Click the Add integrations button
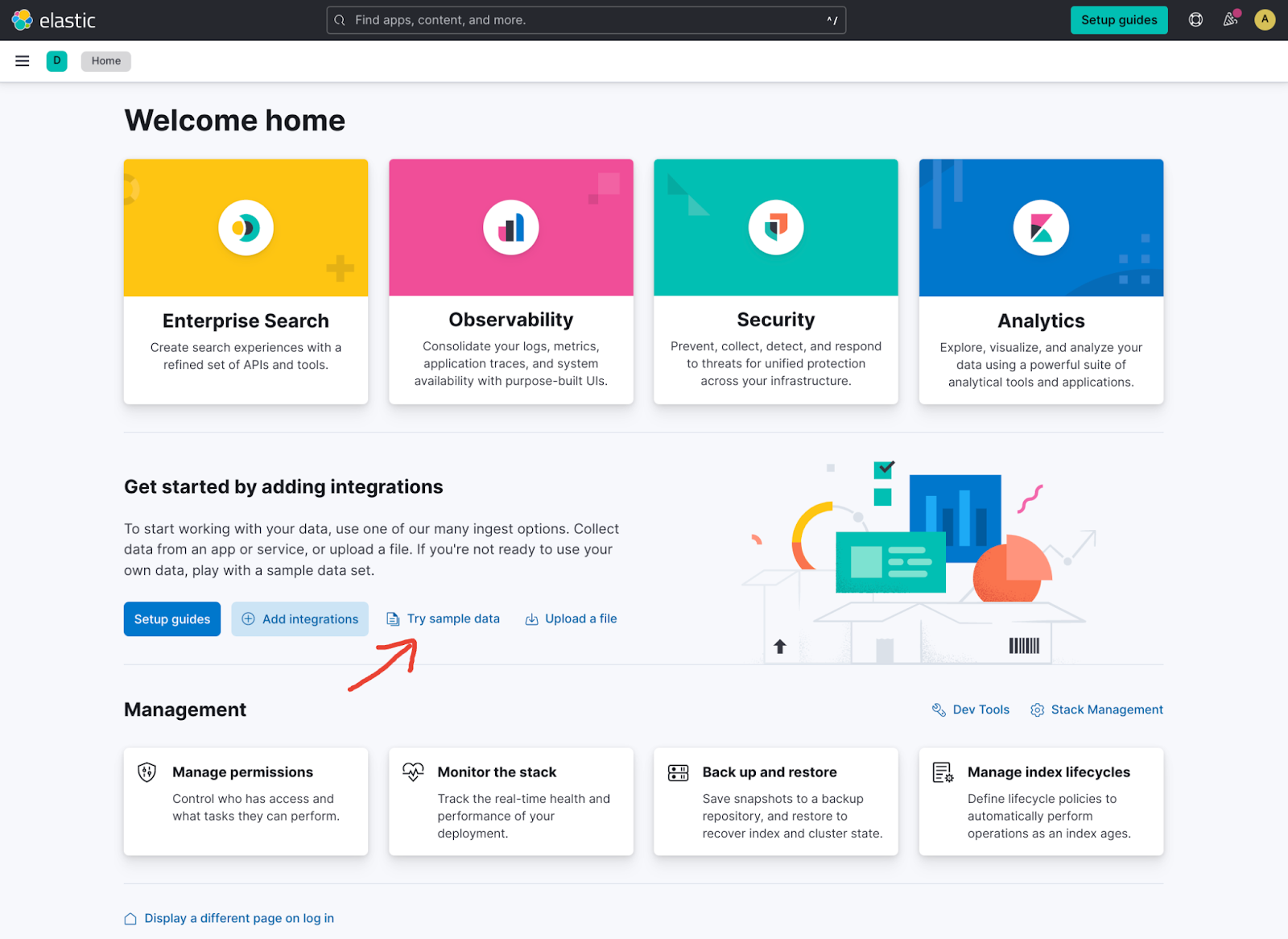Image resolution: width=1288 pixels, height=939 pixels. (300, 619)
